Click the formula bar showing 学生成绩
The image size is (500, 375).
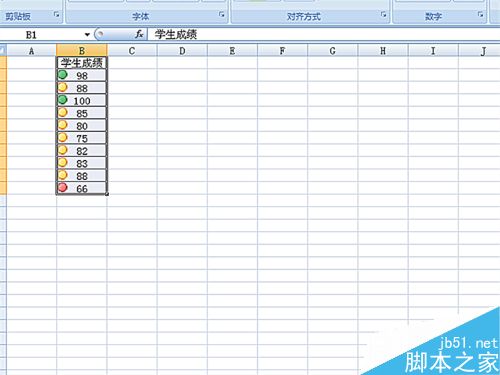pyautogui.click(x=323, y=34)
